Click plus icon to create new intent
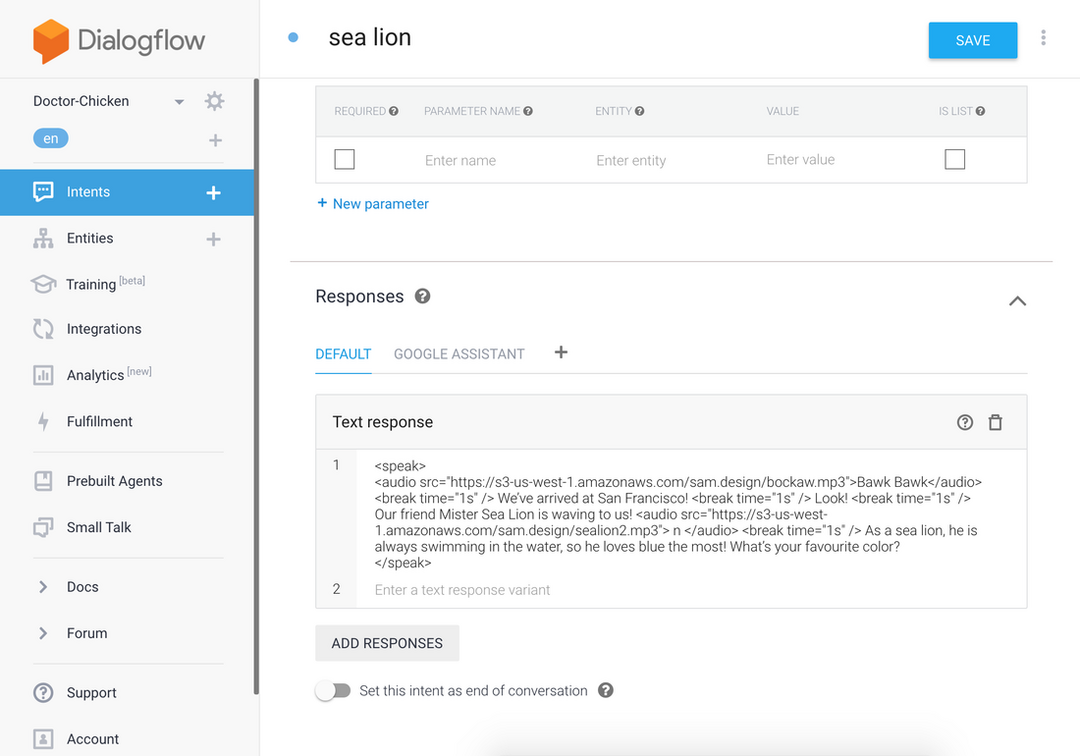Image resolution: width=1080 pixels, height=756 pixels. click(x=213, y=193)
